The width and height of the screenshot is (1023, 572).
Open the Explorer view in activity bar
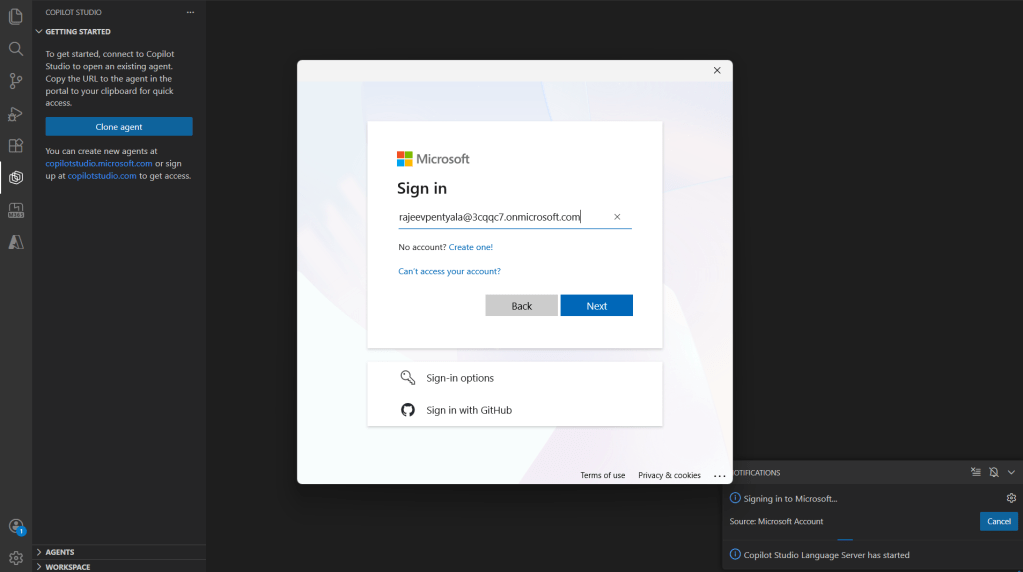click(x=16, y=17)
